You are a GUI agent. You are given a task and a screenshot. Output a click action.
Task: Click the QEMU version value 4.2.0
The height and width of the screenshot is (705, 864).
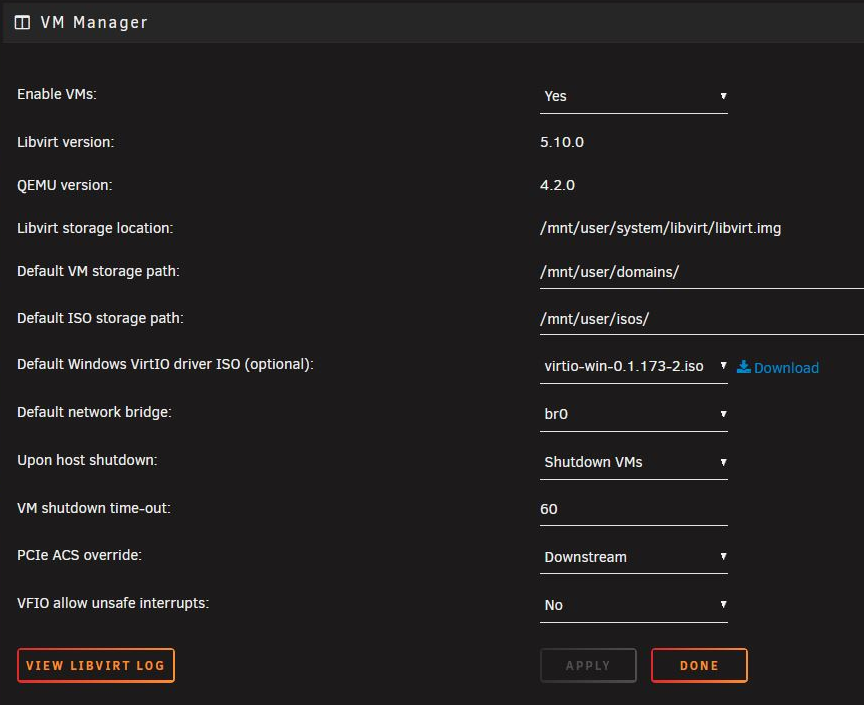pos(557,185)
